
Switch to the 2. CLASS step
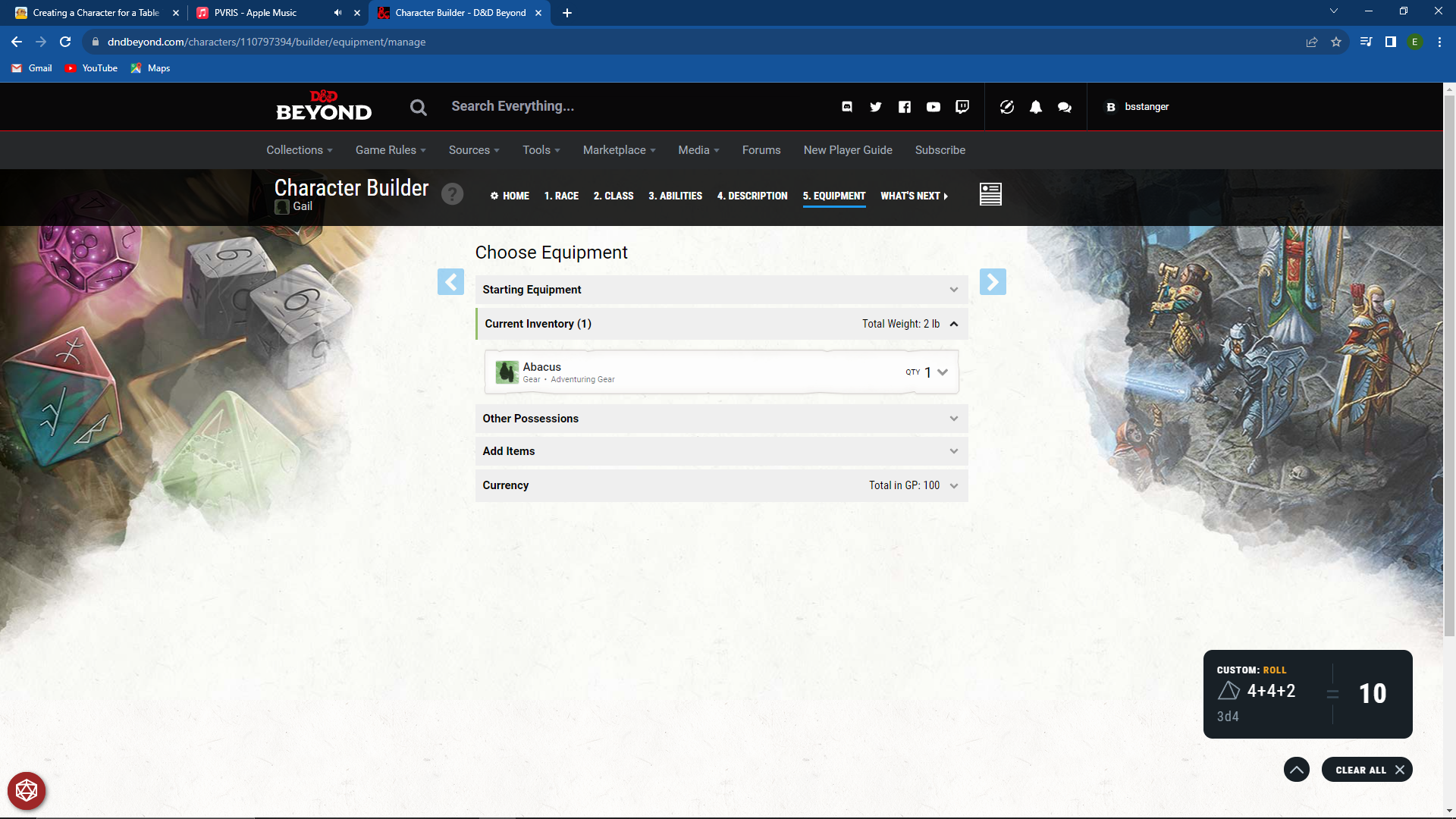613,196
